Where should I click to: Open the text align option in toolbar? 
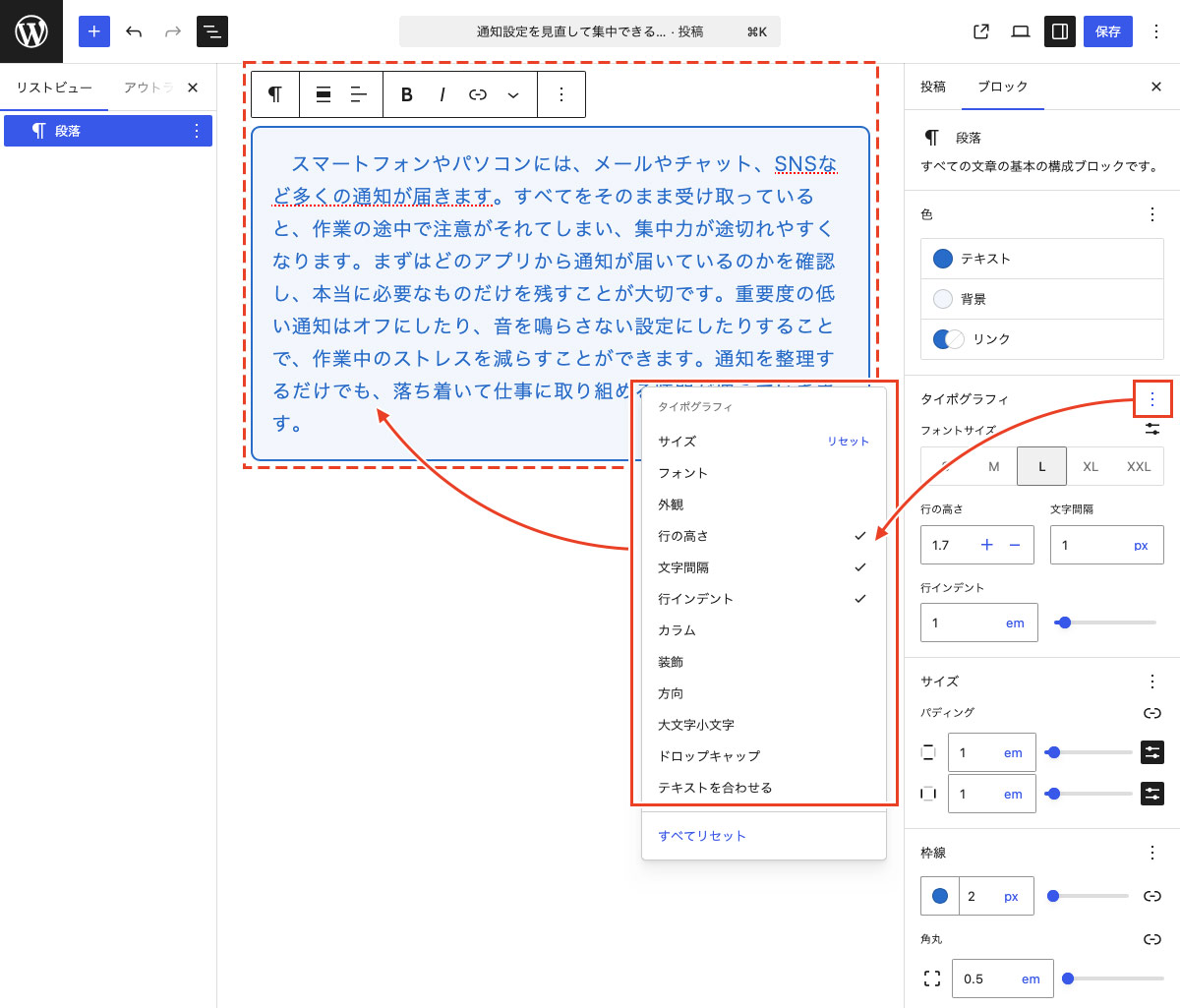pyautogui.click(x=359, y=94)
